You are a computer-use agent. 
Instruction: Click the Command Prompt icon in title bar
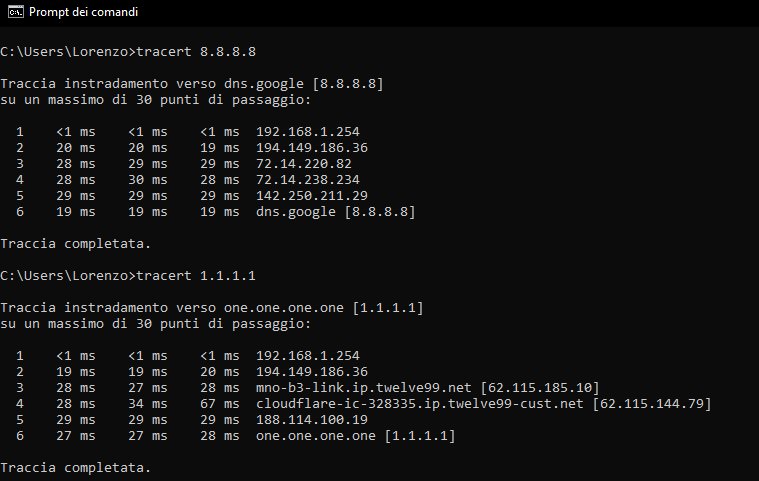tap(15, 13)
